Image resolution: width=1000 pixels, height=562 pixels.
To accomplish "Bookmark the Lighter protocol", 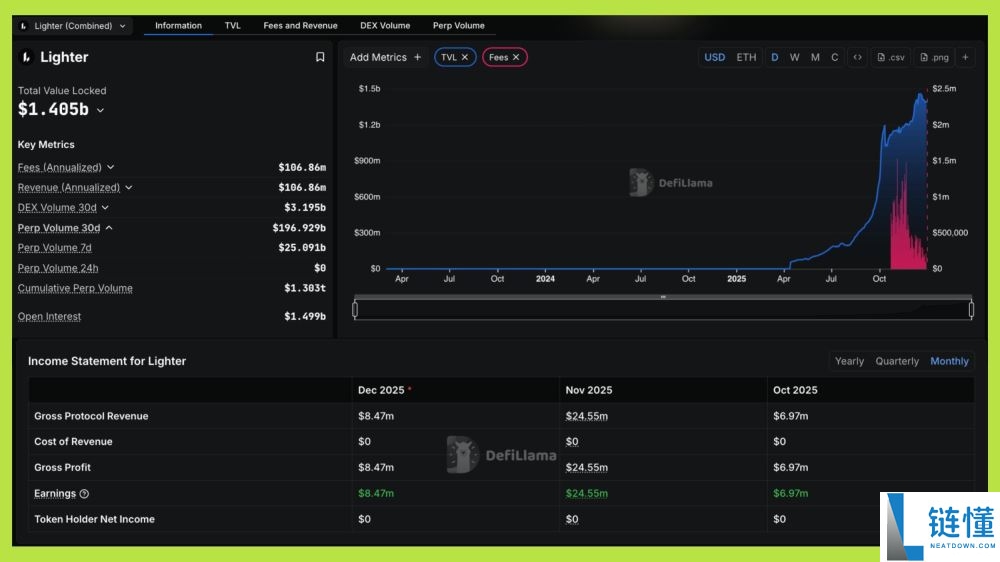I will [x=320, y=57].
